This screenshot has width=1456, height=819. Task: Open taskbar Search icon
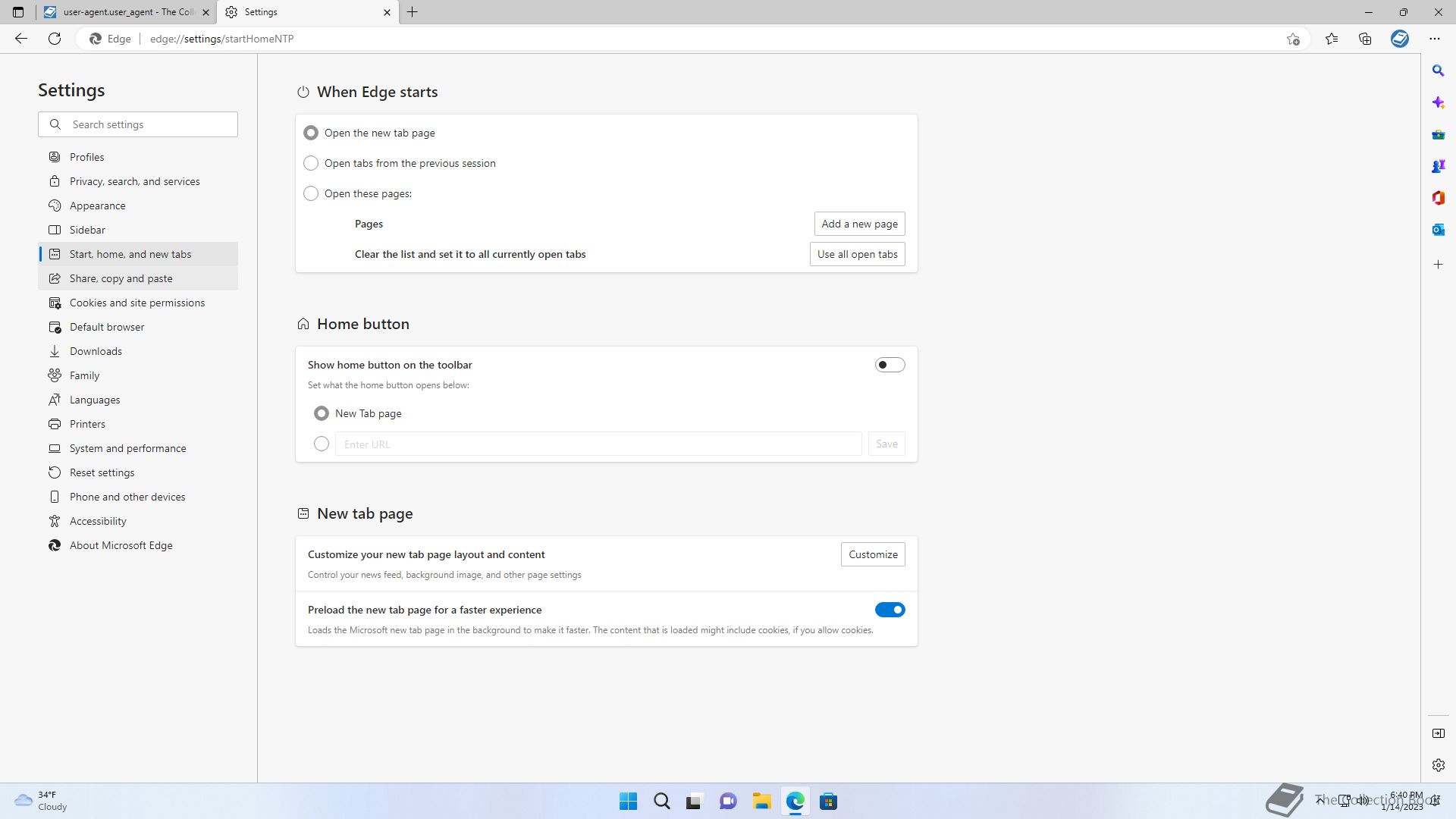tap(661, 802)
